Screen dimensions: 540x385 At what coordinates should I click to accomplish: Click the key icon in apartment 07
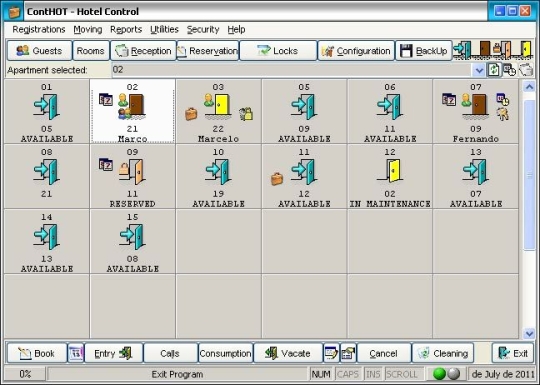(503, 114)
